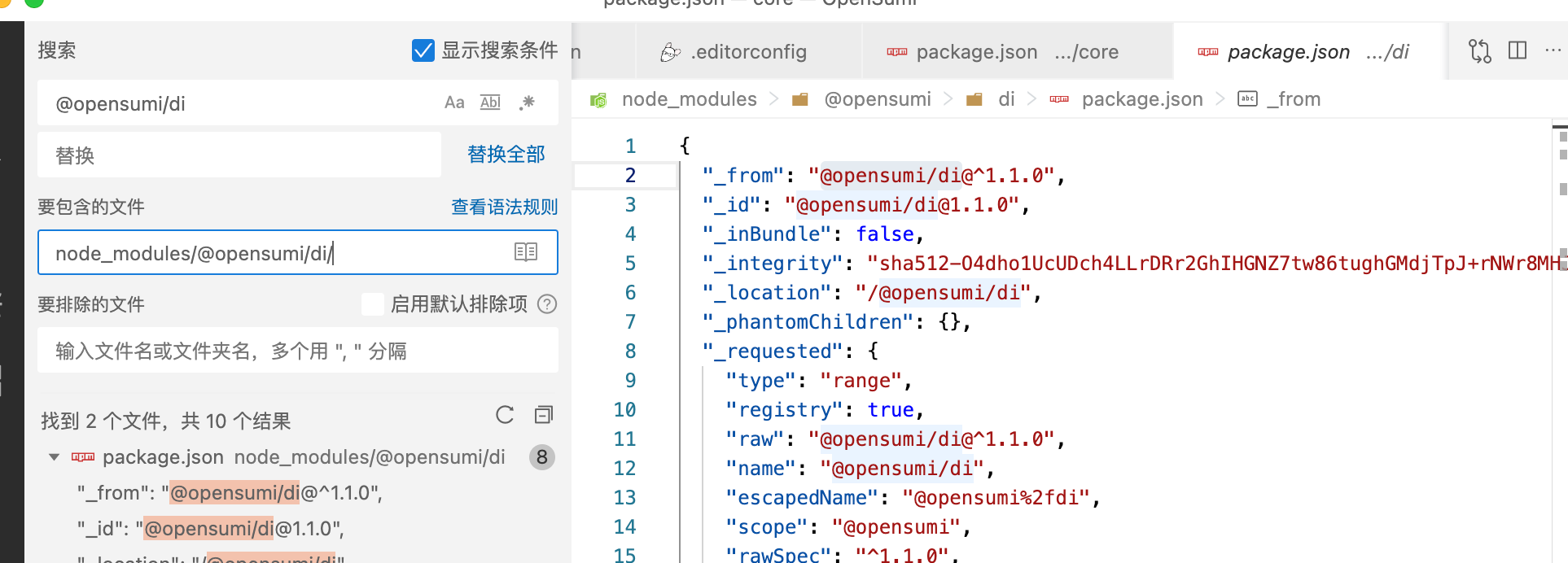1568x563 pixels.
Task: Click the 替换全部 button
Action: [506, 155]
